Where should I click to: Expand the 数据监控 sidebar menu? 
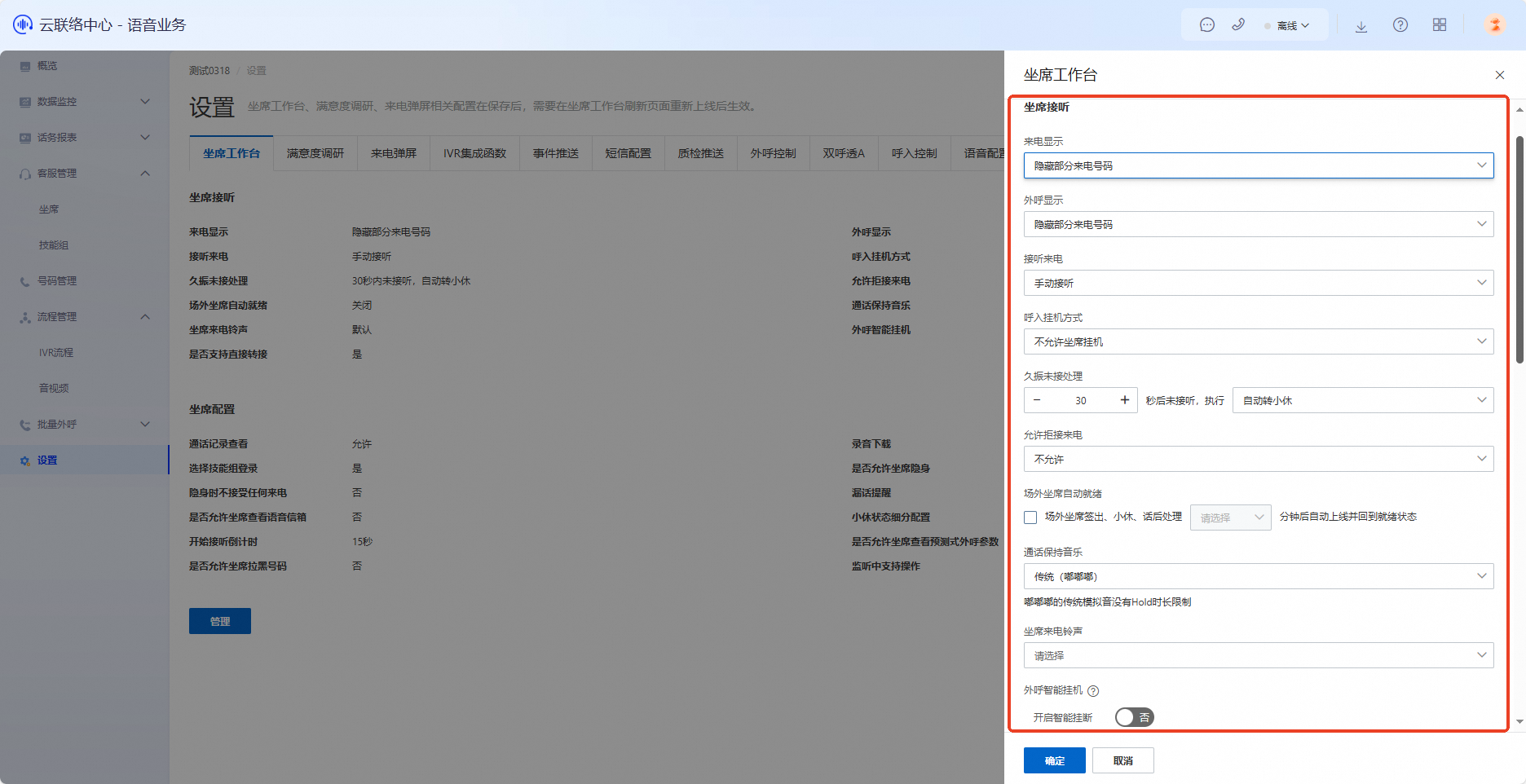click(145, 102)
